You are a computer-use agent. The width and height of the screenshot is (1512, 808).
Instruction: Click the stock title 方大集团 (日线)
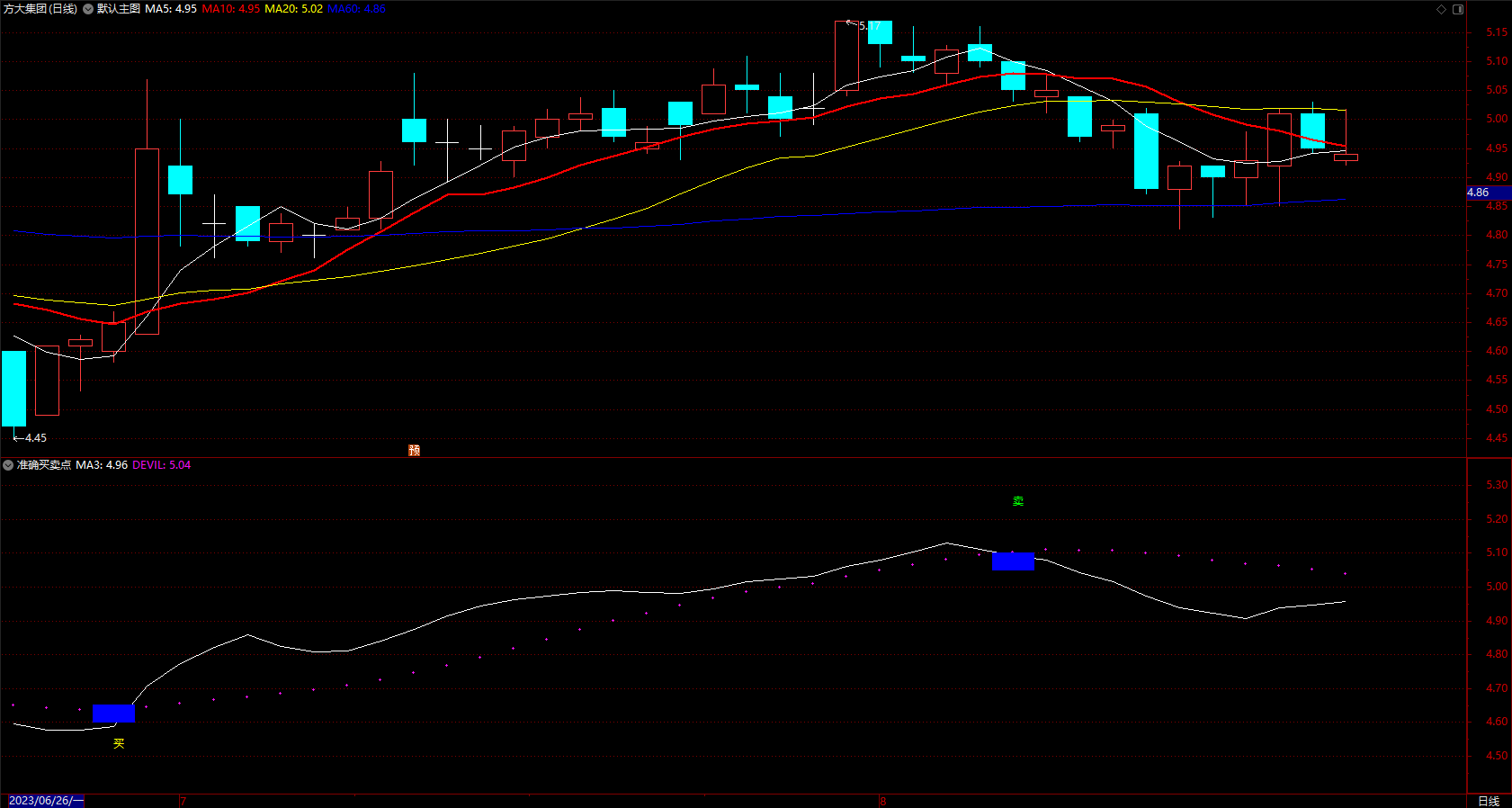(40, 9)
